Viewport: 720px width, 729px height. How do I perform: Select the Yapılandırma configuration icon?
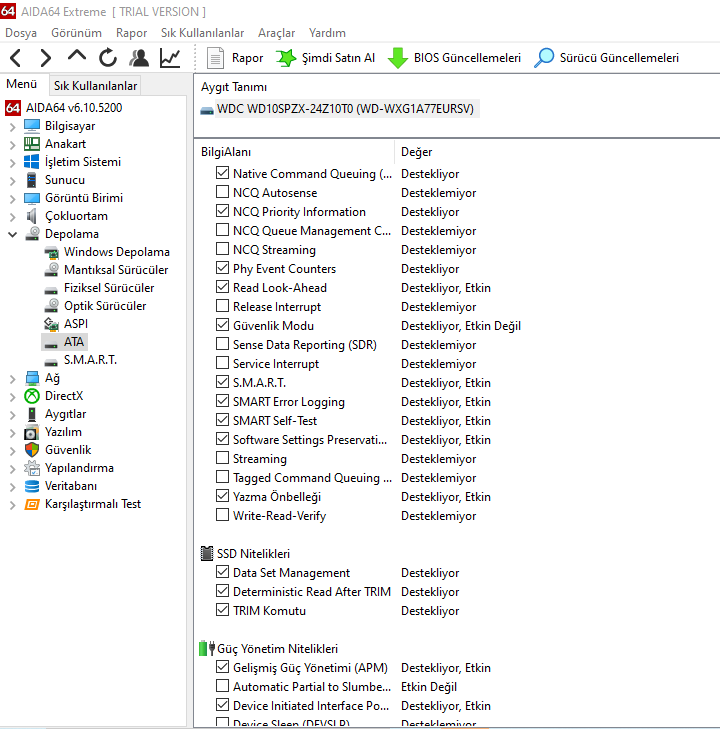tap(32, 468)
